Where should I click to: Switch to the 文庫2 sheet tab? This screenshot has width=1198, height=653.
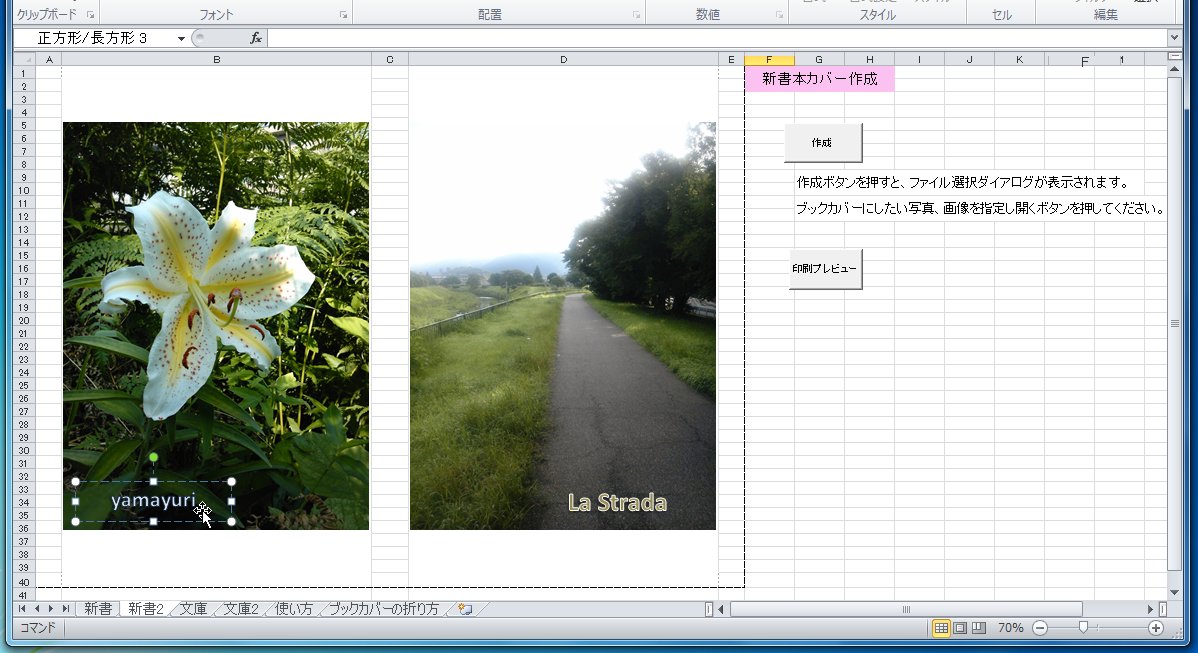pyautogui.click(x=241, y=609)
